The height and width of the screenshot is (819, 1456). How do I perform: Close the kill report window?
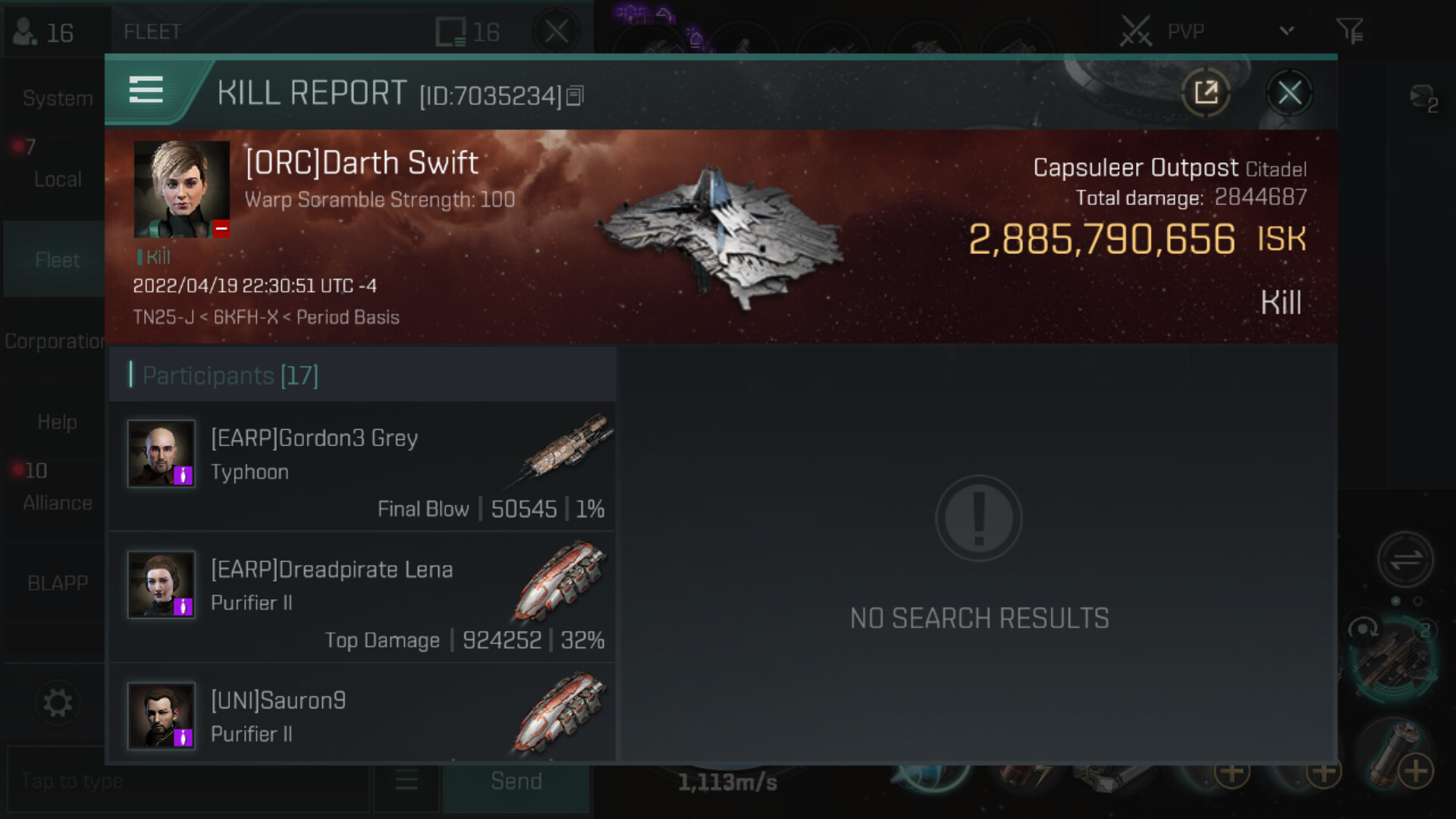coord(1289,93)
